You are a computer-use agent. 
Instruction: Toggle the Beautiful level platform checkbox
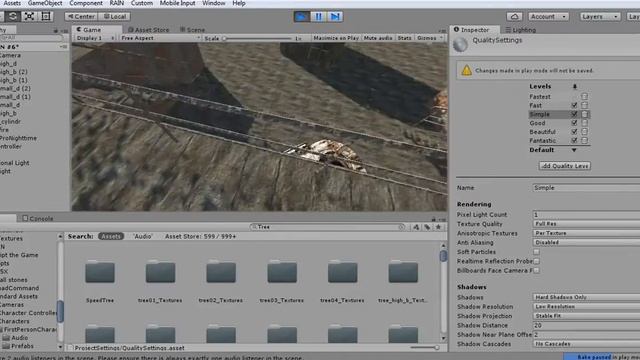pos(574,132)
